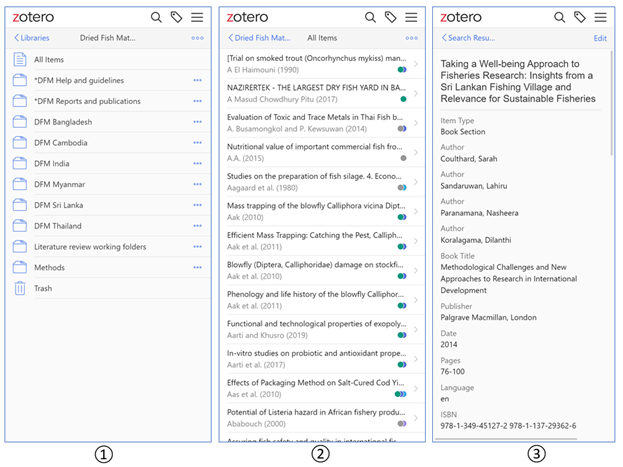Open In-vitro studies on probiotic and antioxidant item
The width and height of the screenshot is (623, 467).
(322, 359)
